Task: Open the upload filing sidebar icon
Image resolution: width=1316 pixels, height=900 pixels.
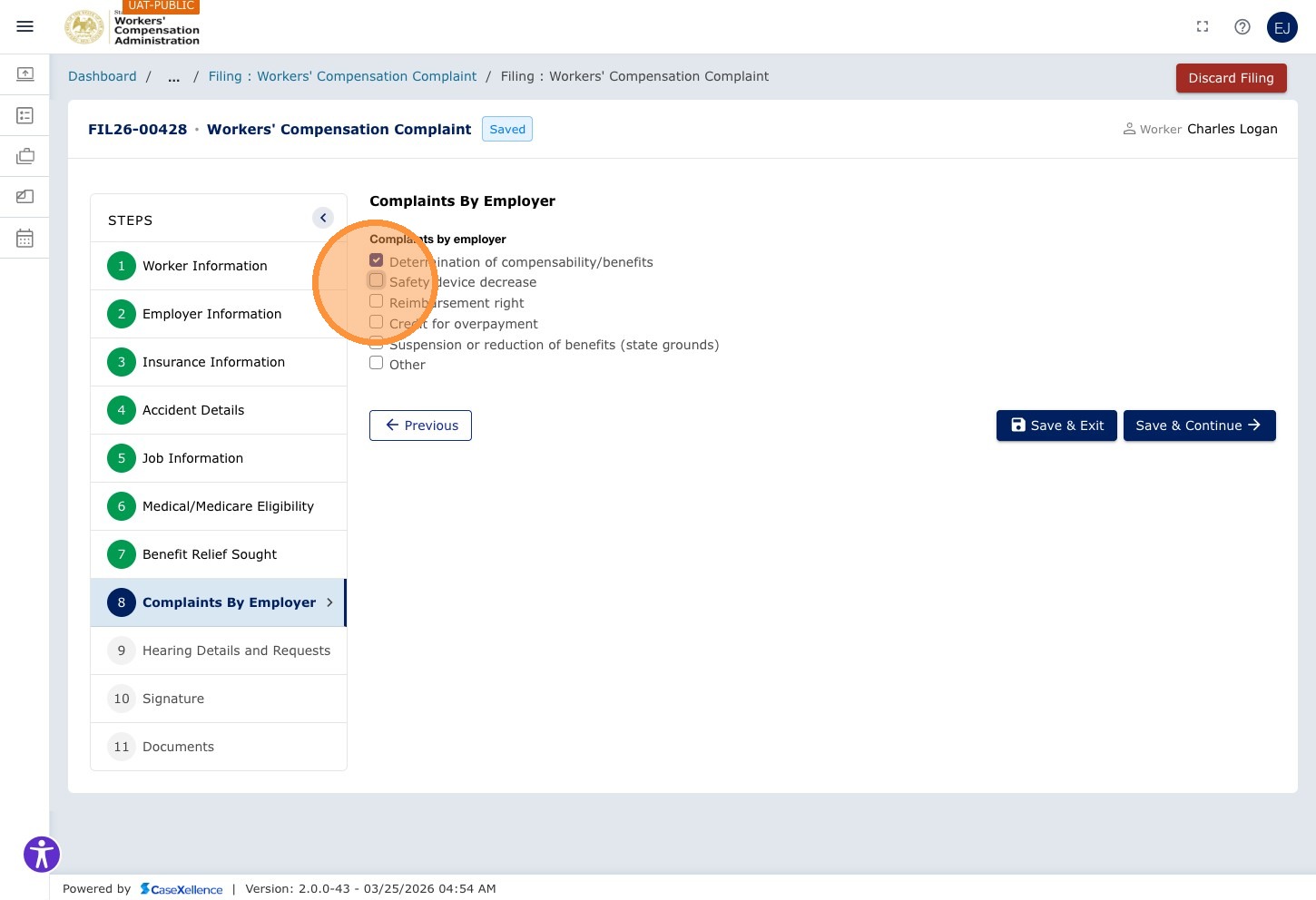Action: 25,73
